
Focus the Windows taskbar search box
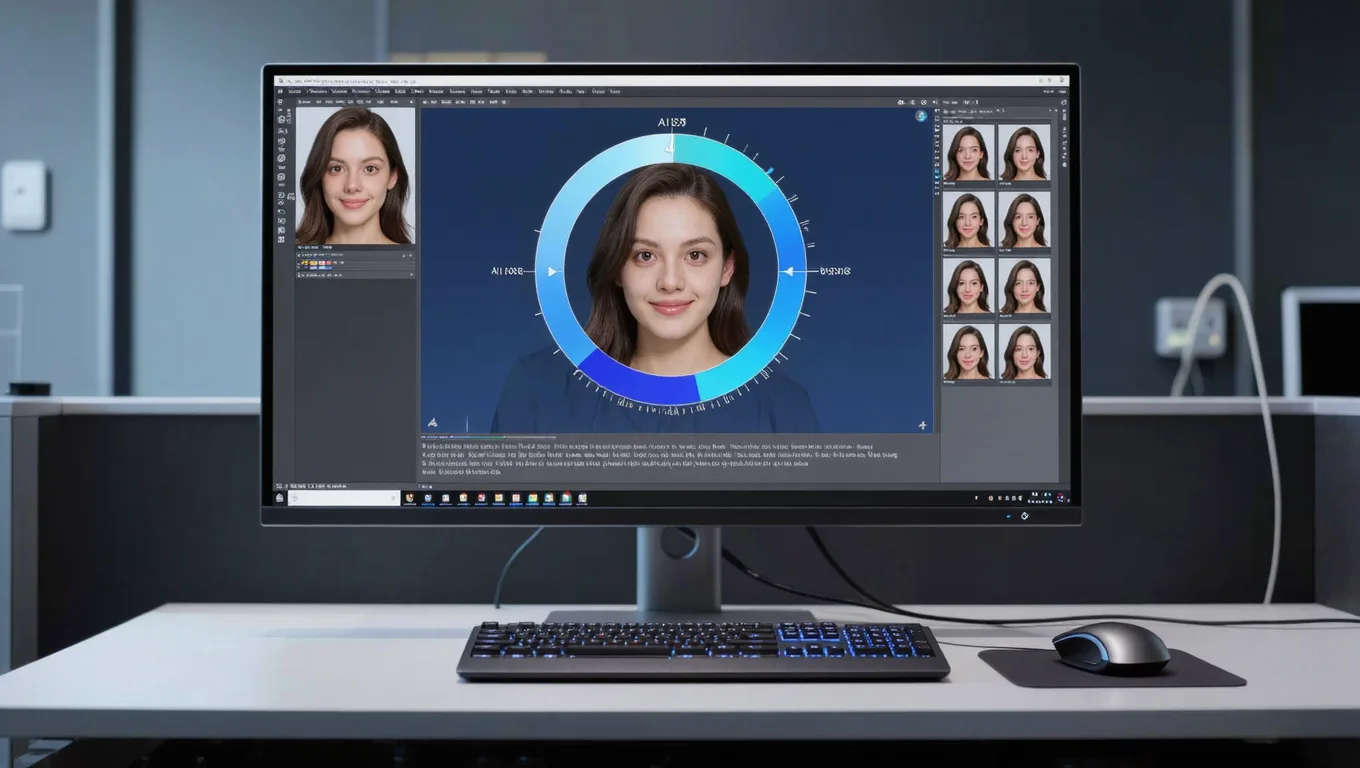pyautogui.click(x=344, y=497)
